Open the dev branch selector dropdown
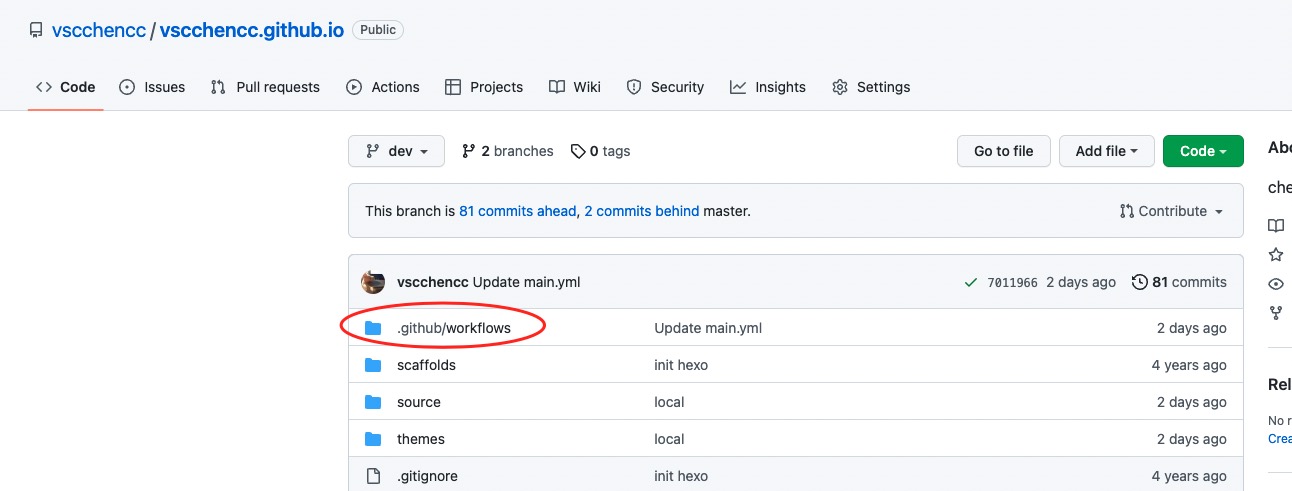 396,151
